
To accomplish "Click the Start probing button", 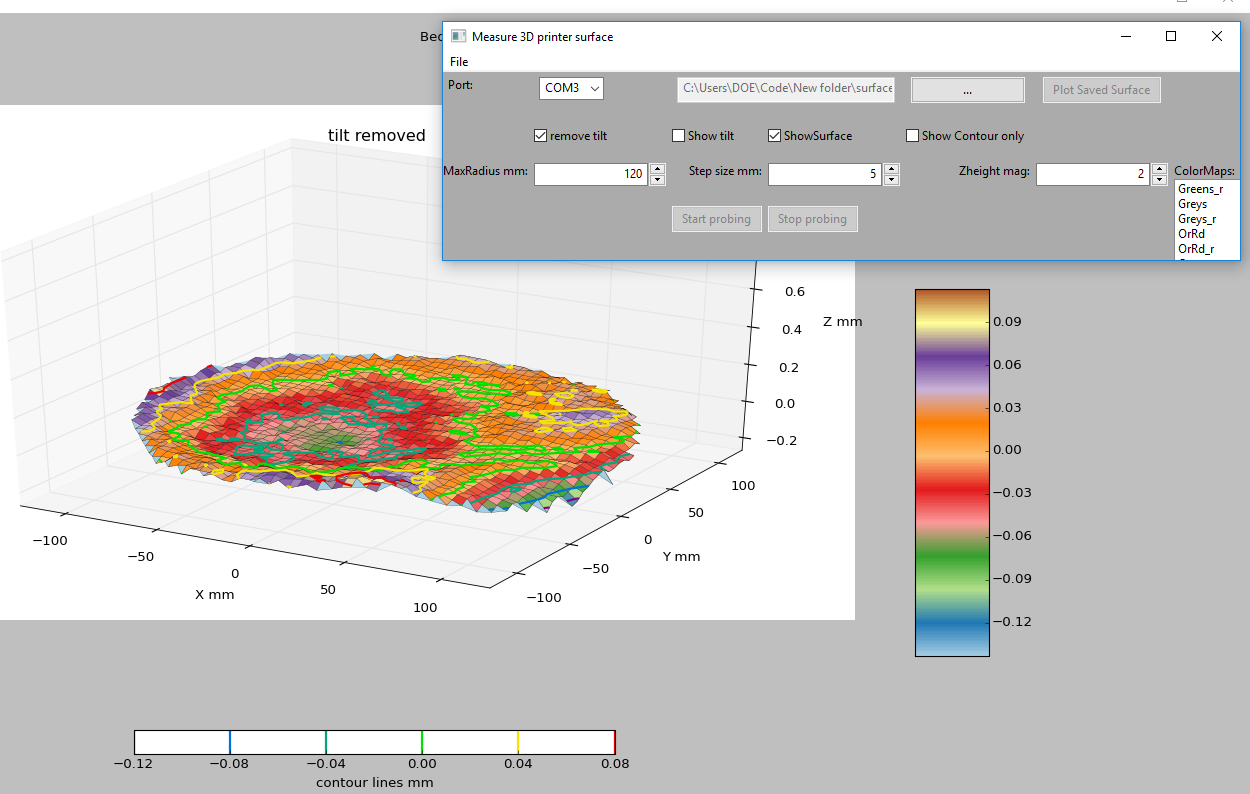I will [x=716, y=219].
